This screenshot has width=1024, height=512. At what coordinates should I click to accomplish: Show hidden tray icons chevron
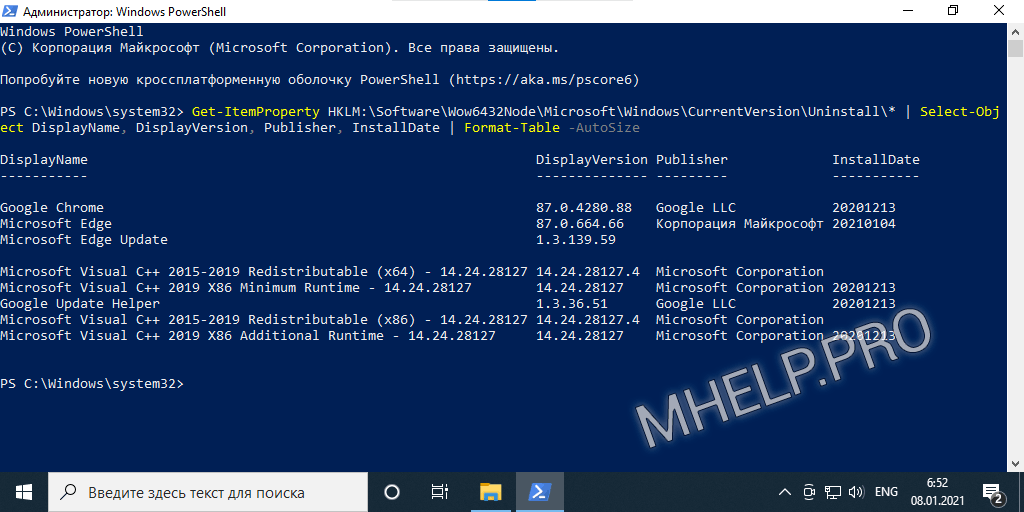pos(786,492)
